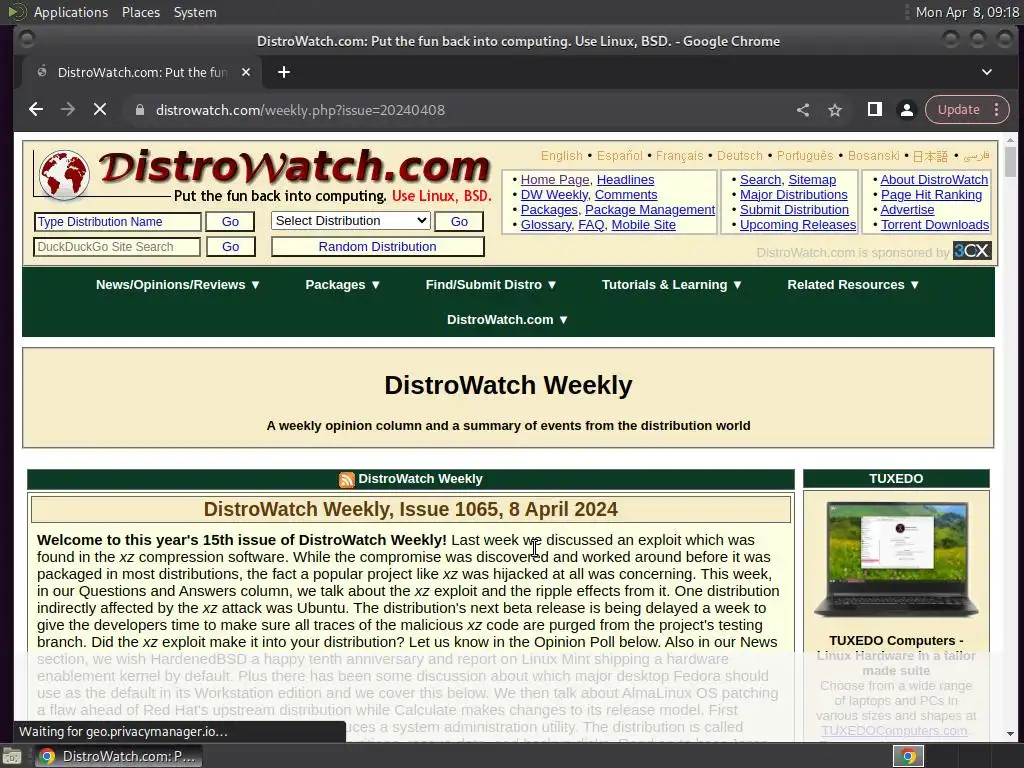Click Chrome icon in bottom panel tray
This screenshot has width=1024, height=768.
coord(908,756)
